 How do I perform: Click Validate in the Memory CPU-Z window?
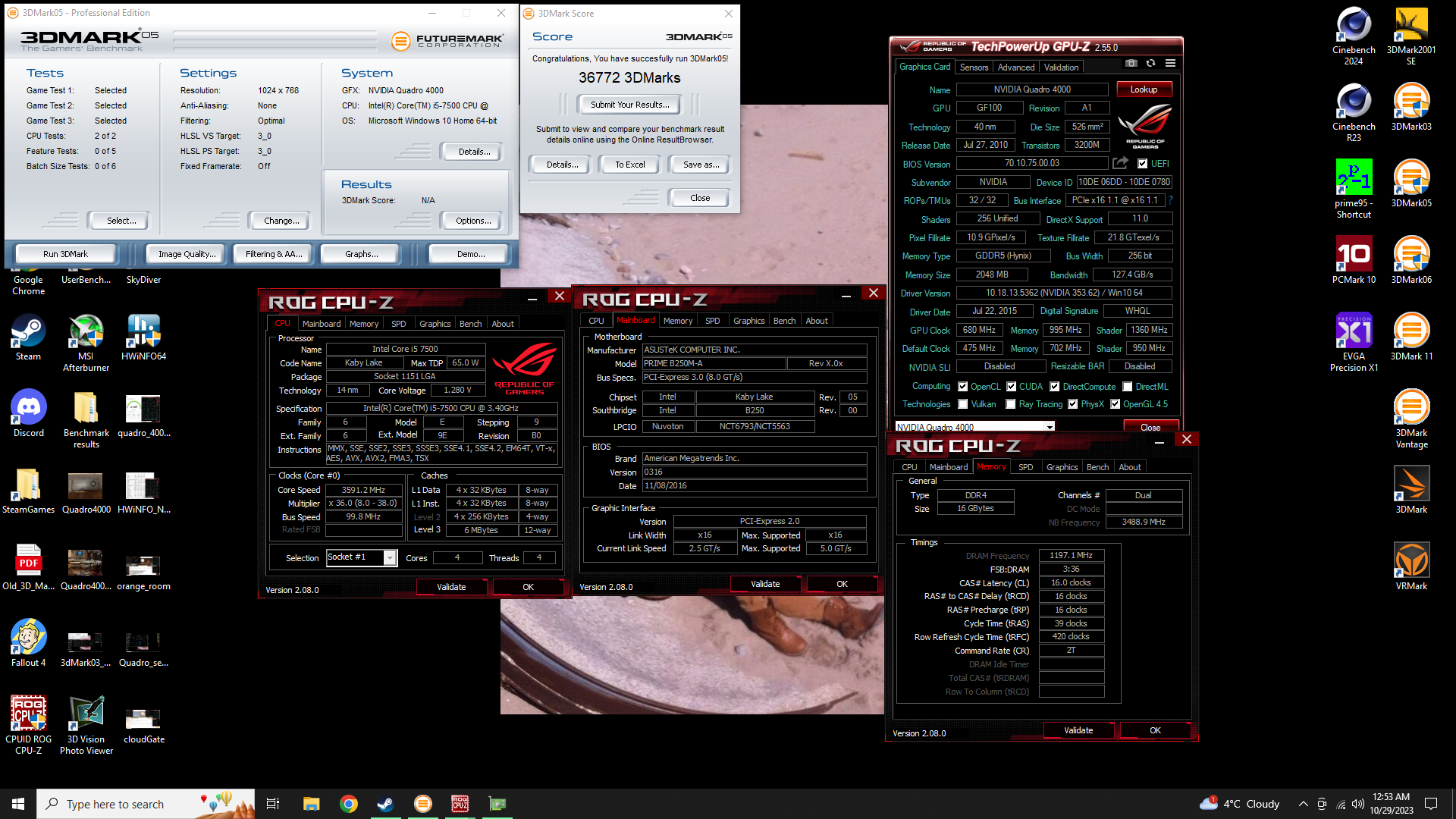(x=1078, y=730)
